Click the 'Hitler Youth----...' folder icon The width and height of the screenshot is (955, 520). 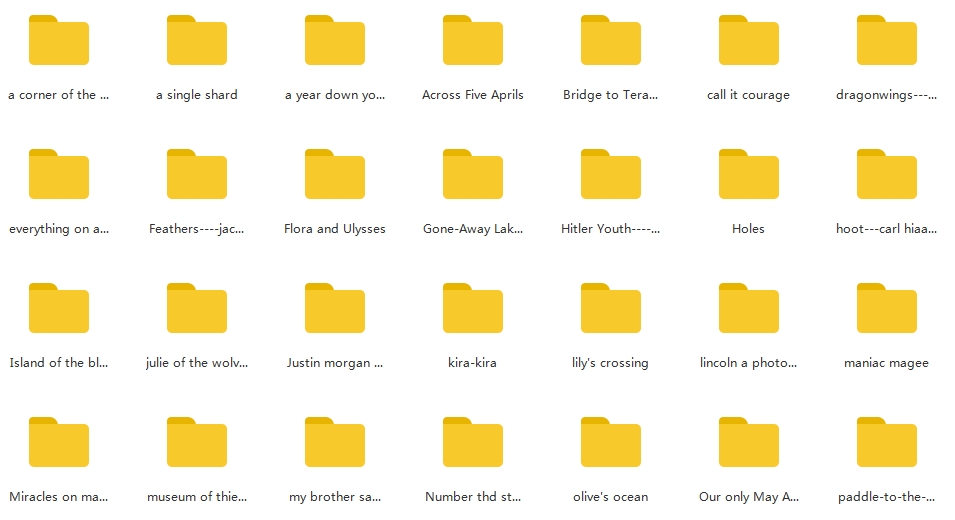pyautogui.click(x=611, y=174)
